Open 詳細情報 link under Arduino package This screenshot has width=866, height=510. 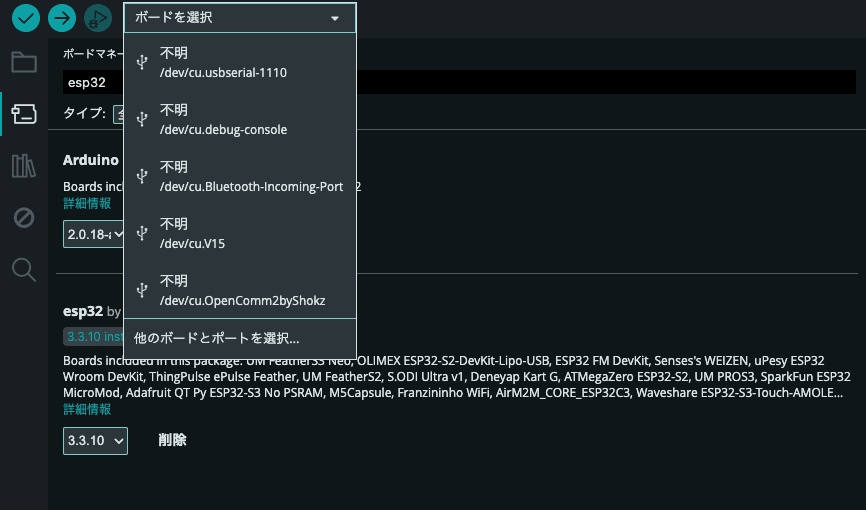pos(87,203)
